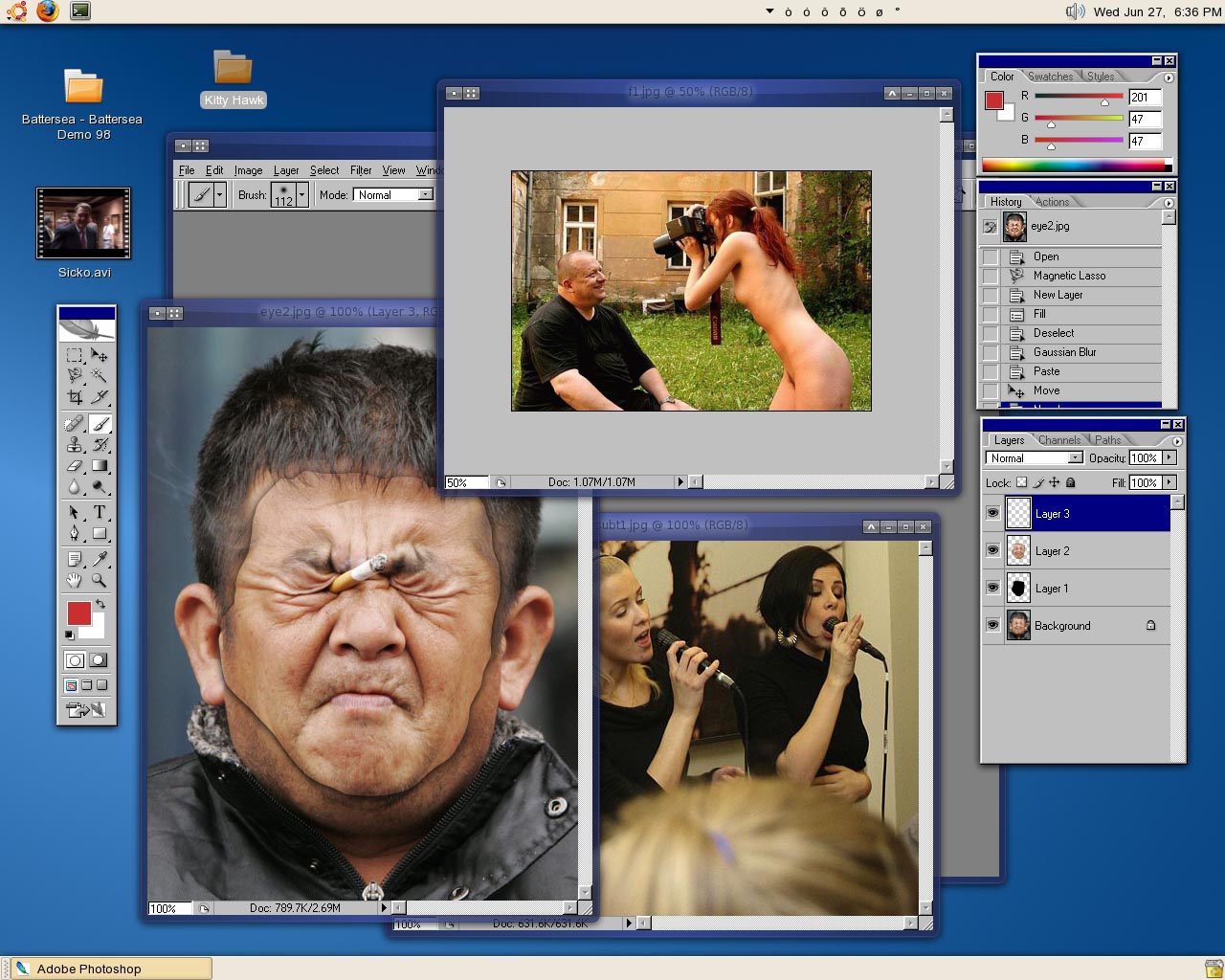Select the Notes tool
1225x980 pixels.
click(75, 559)
